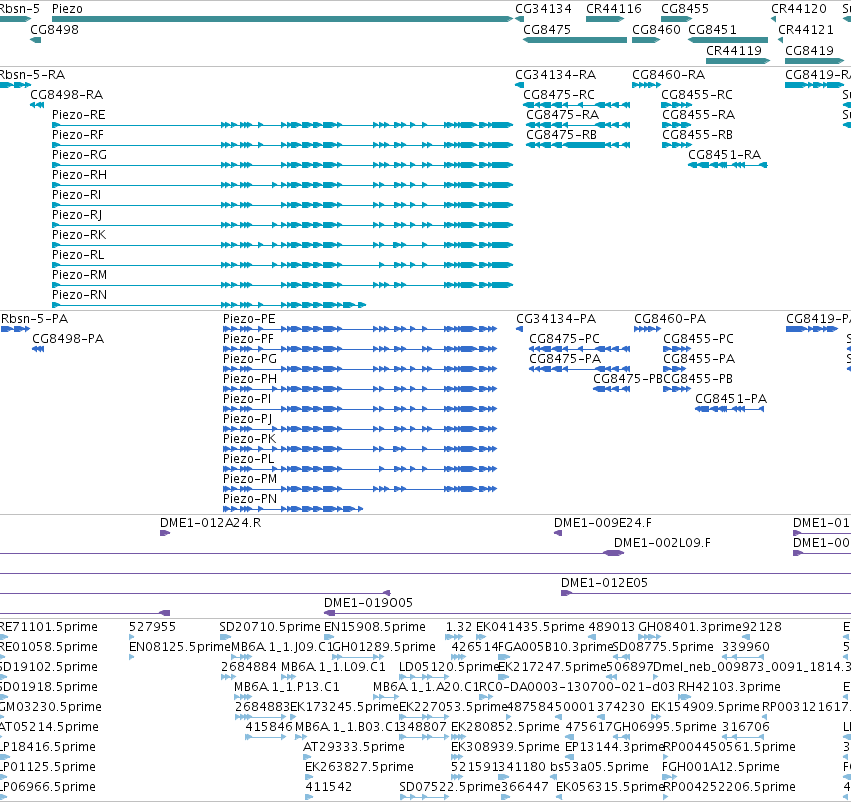Select transcript Piezo-RM

coord(282,285)
